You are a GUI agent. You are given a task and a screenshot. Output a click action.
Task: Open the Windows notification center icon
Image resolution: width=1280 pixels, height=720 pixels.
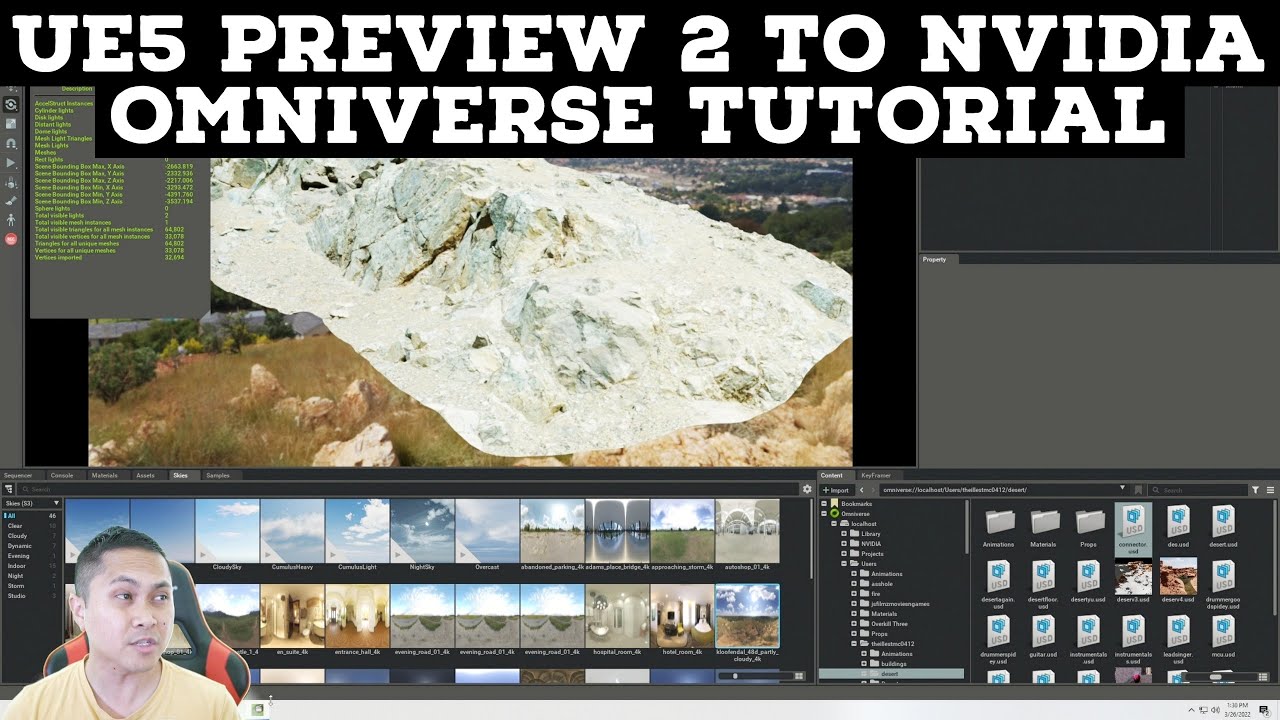1264,710
